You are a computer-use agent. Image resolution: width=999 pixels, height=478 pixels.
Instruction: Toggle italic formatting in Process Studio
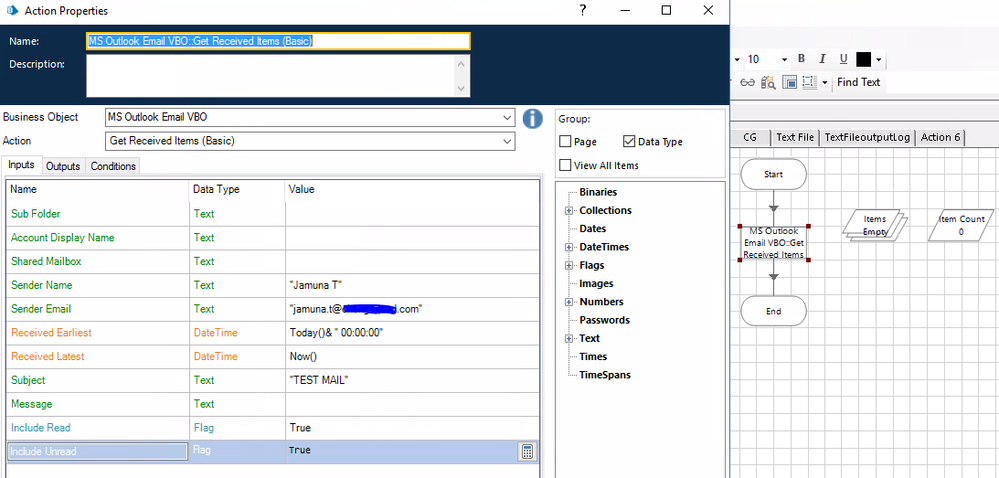pos(822,59)
